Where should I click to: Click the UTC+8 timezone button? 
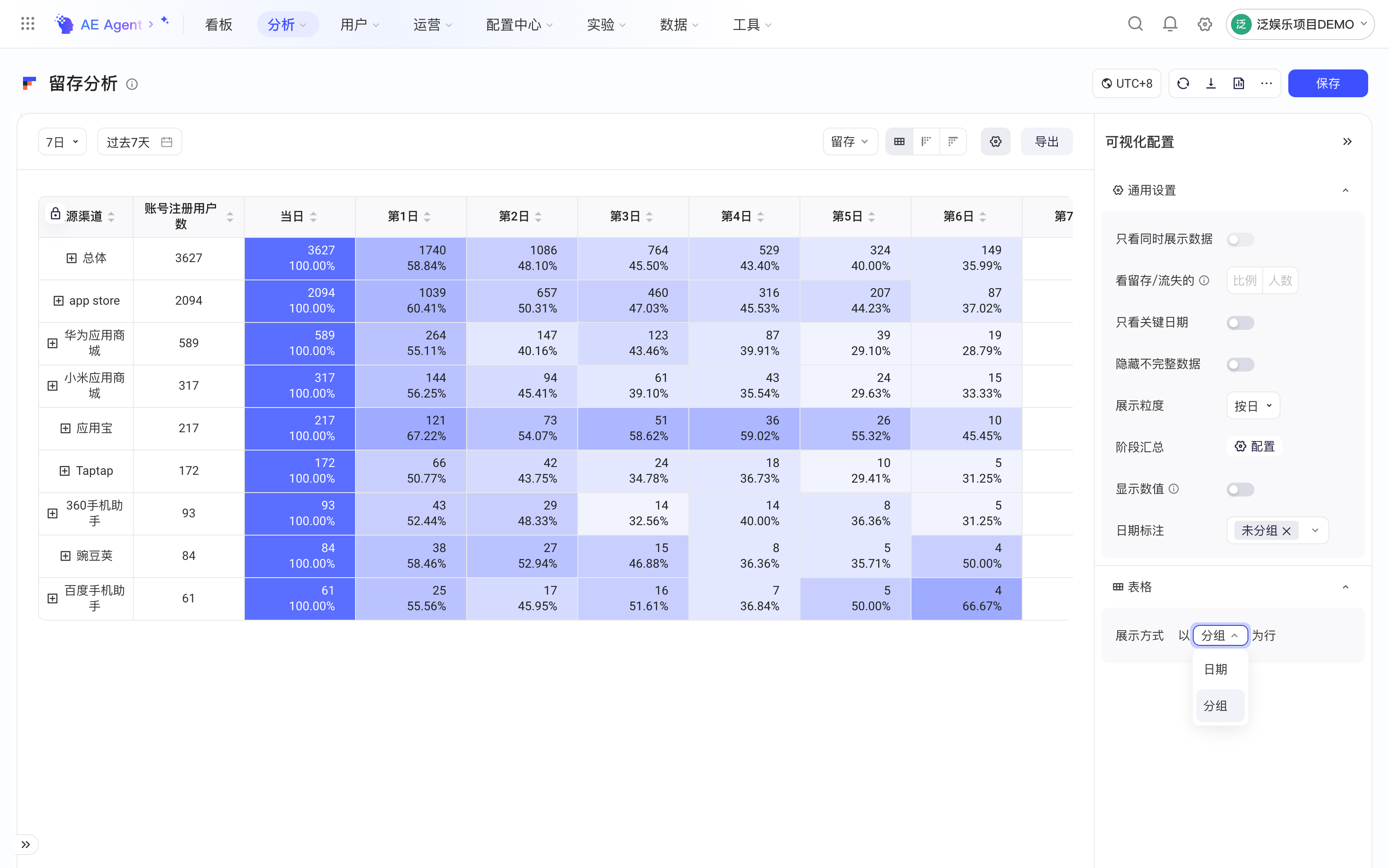[x=1127, y=84]
